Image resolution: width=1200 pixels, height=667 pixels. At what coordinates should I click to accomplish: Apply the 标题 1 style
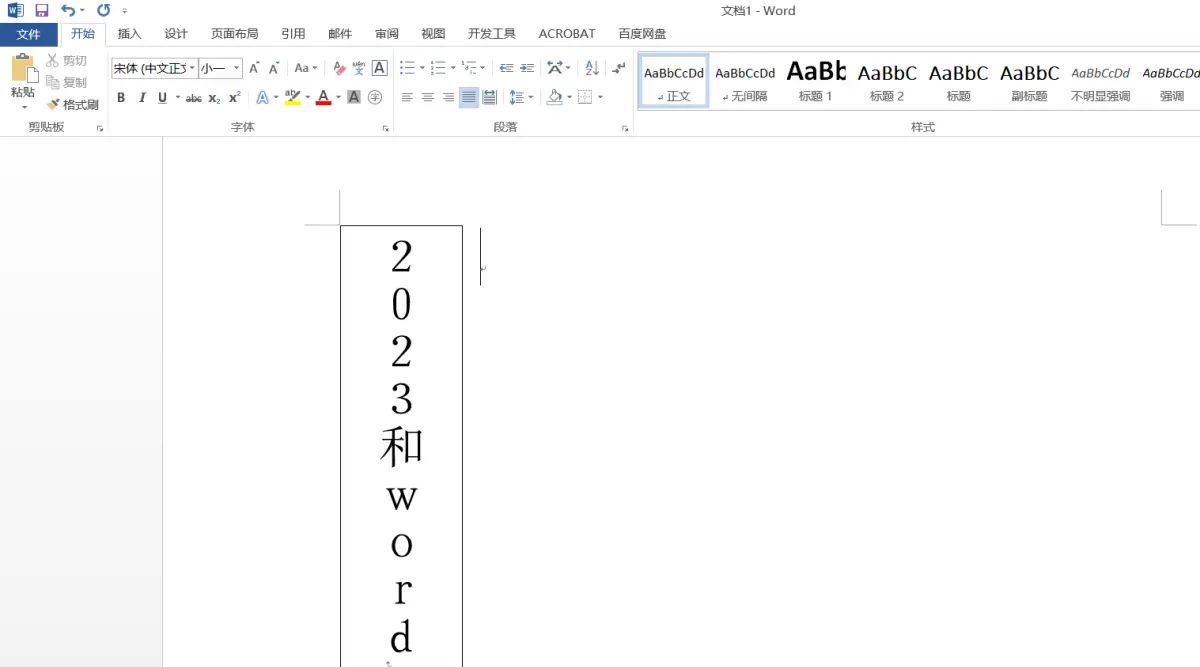pyautogui.click(x=816, y=80)
